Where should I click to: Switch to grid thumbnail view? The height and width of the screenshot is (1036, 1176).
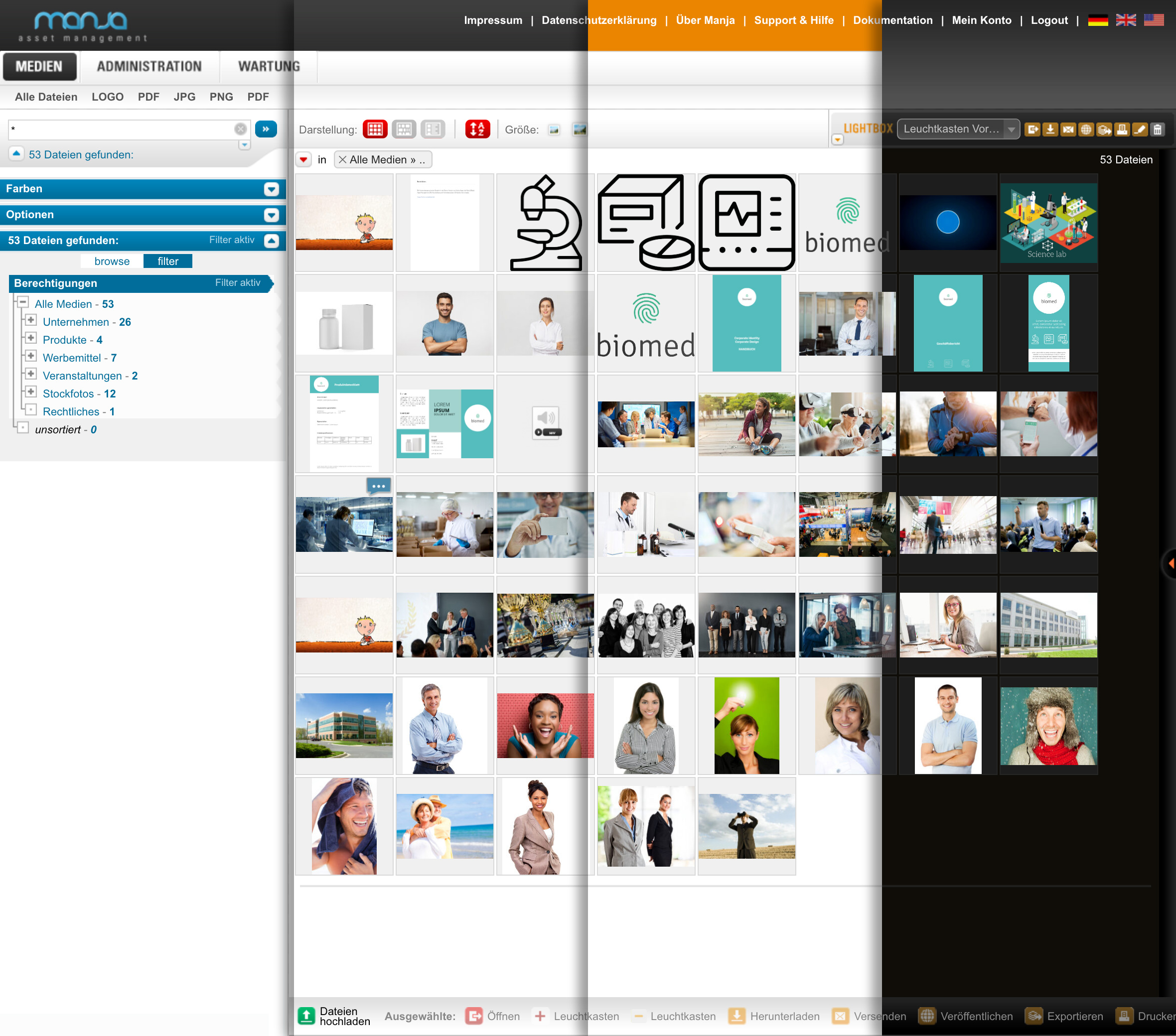click(x=375, y=129)
